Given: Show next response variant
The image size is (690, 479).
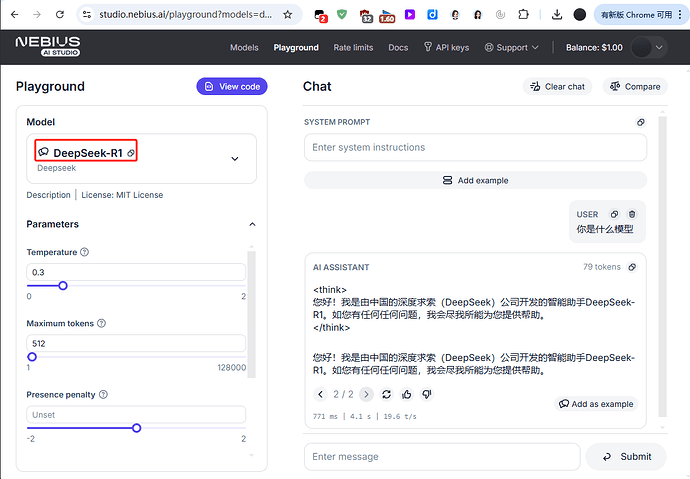Looking at the screenshot, I should click(x=366, y=394).
